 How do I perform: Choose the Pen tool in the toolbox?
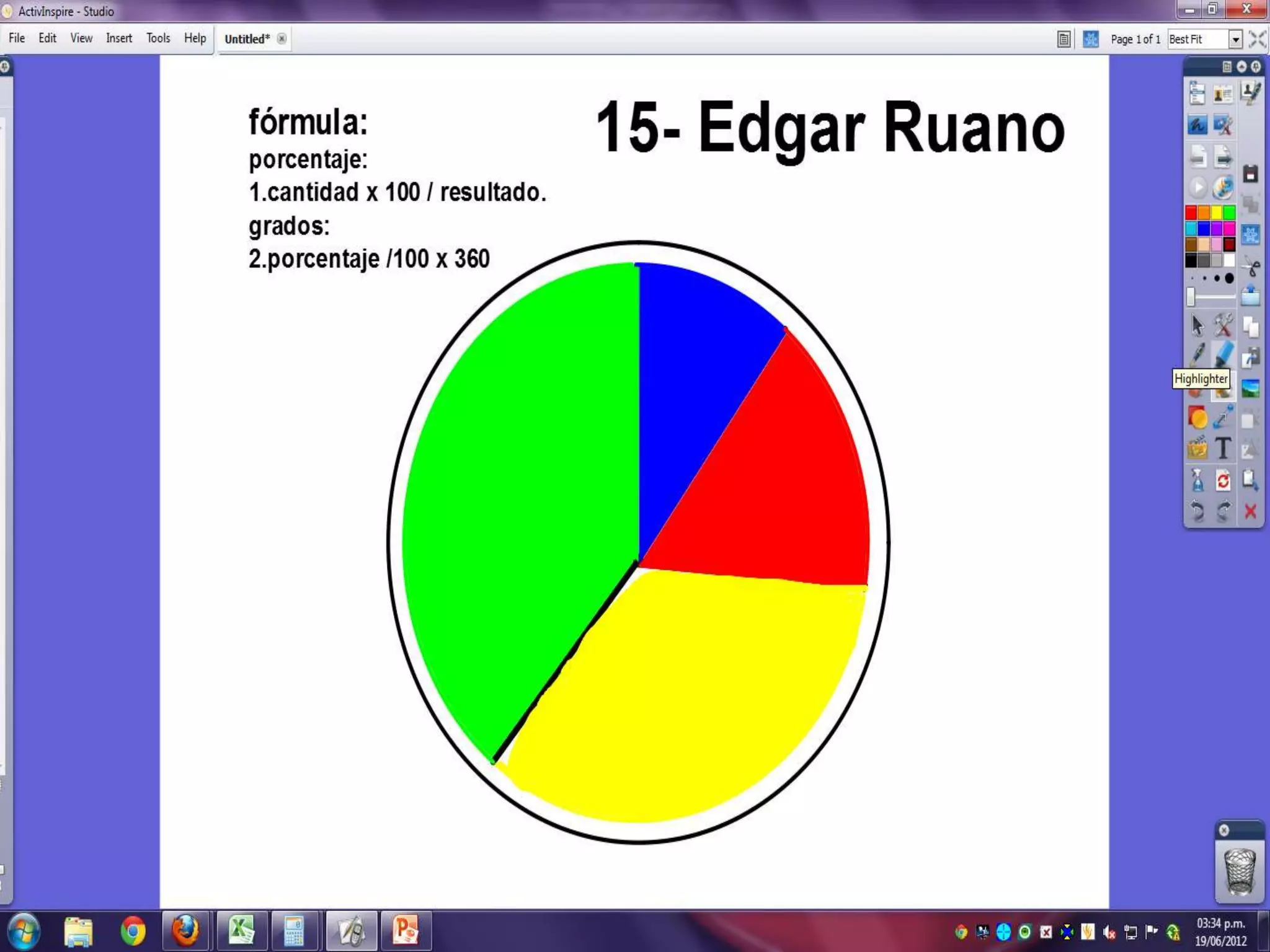[1197, 354]
